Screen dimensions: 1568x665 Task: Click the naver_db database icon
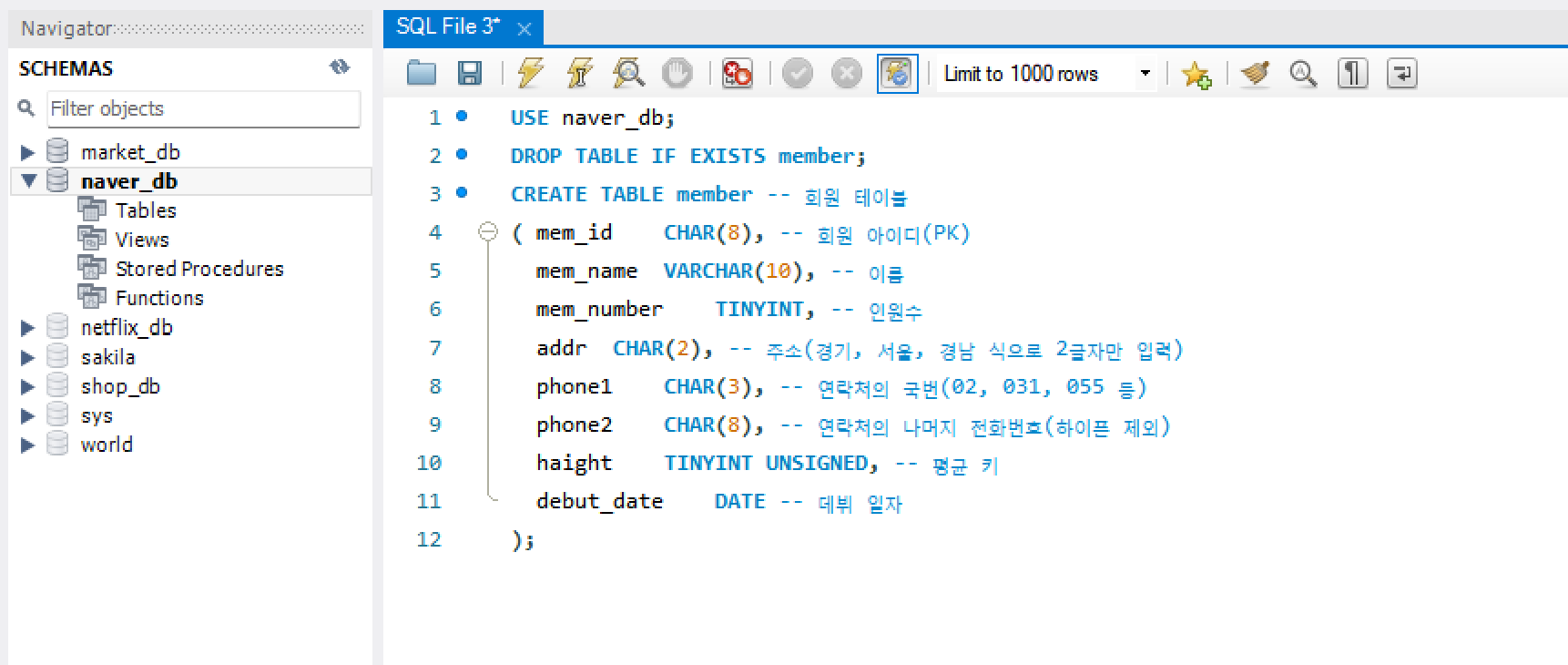click(57, 180)
